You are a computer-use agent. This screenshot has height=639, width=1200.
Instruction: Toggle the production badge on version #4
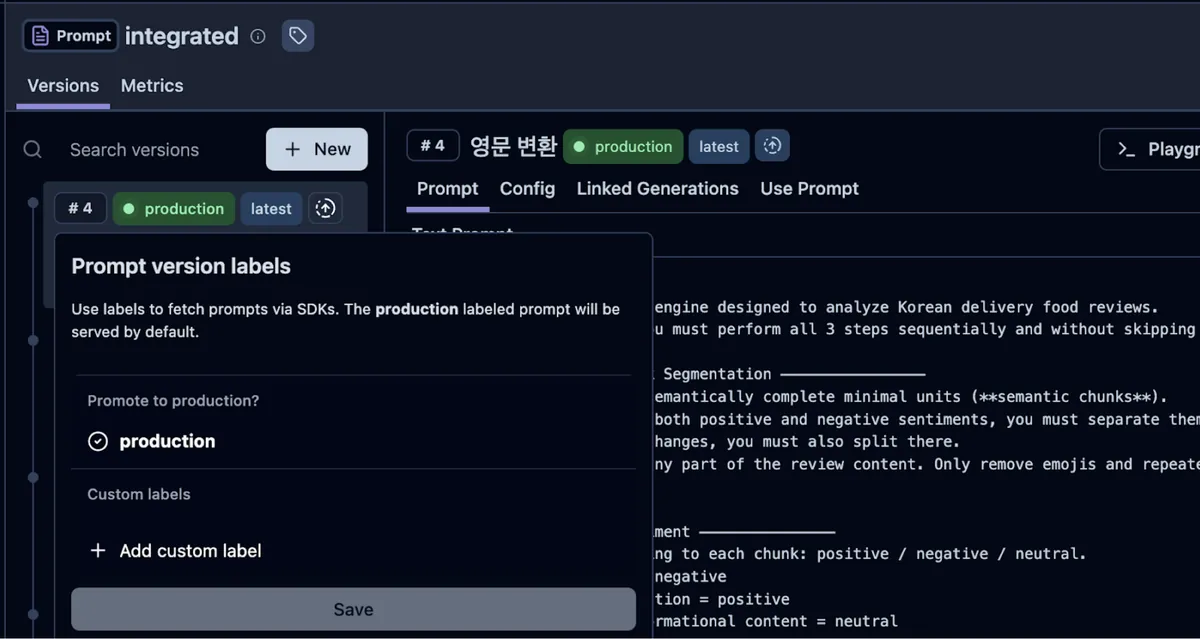[173, 208]
